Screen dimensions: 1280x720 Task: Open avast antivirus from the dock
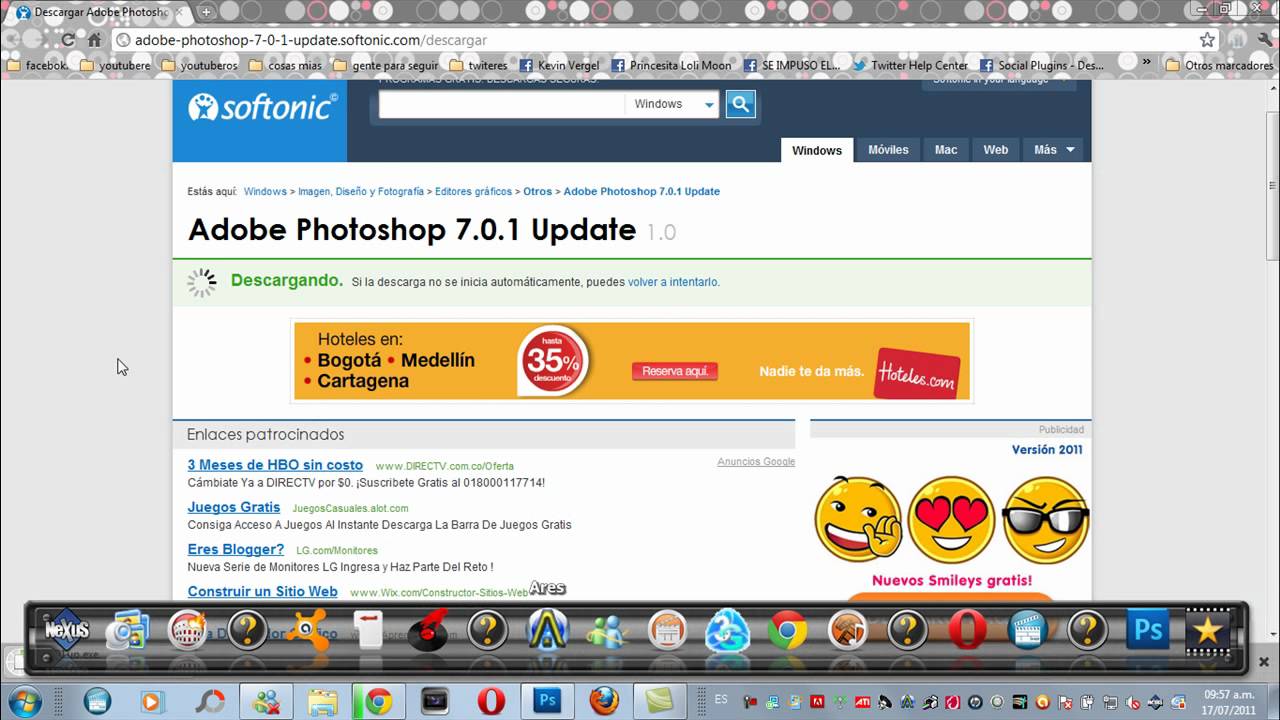(307, 631)
